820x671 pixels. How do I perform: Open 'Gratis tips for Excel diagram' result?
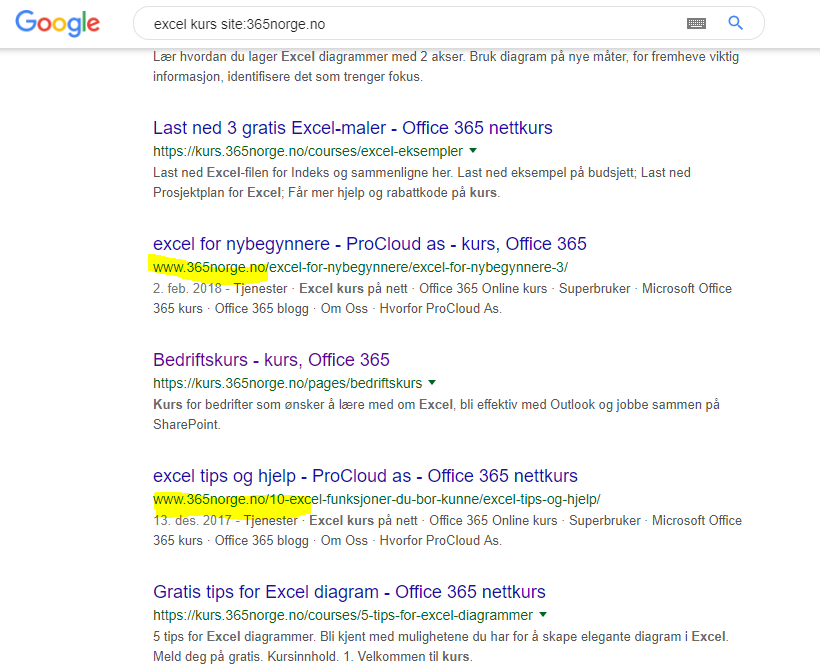[x=349, y=592]
